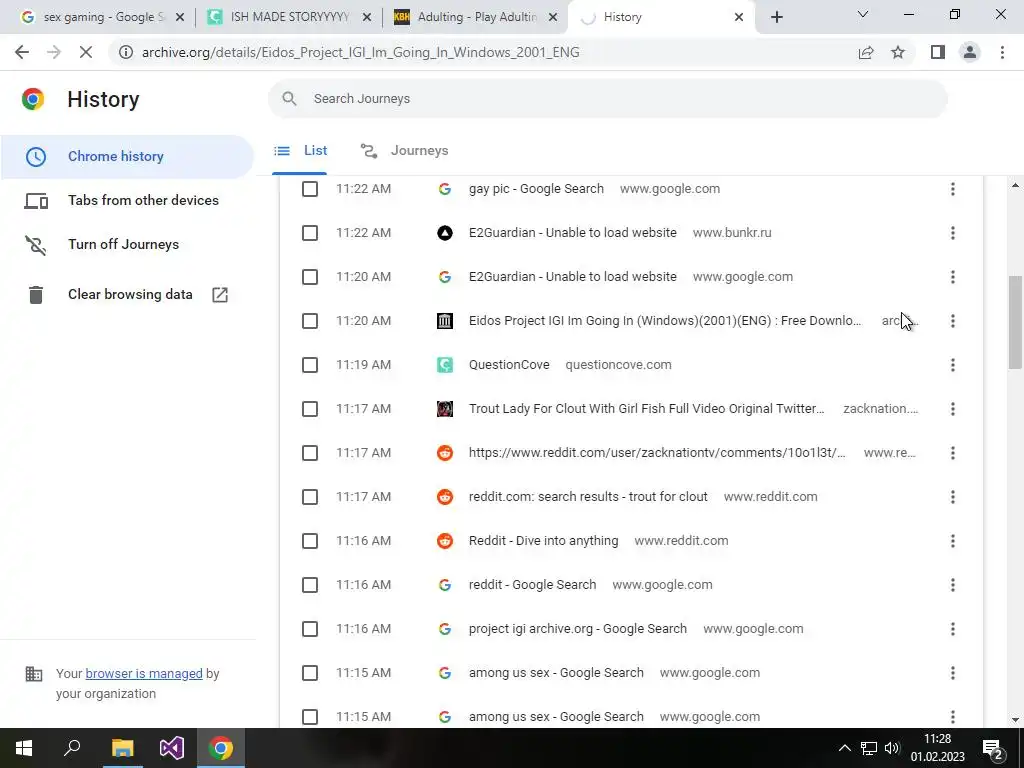Share this page via the share icon
Screen dimensions: 1024x768
[866, 52]
